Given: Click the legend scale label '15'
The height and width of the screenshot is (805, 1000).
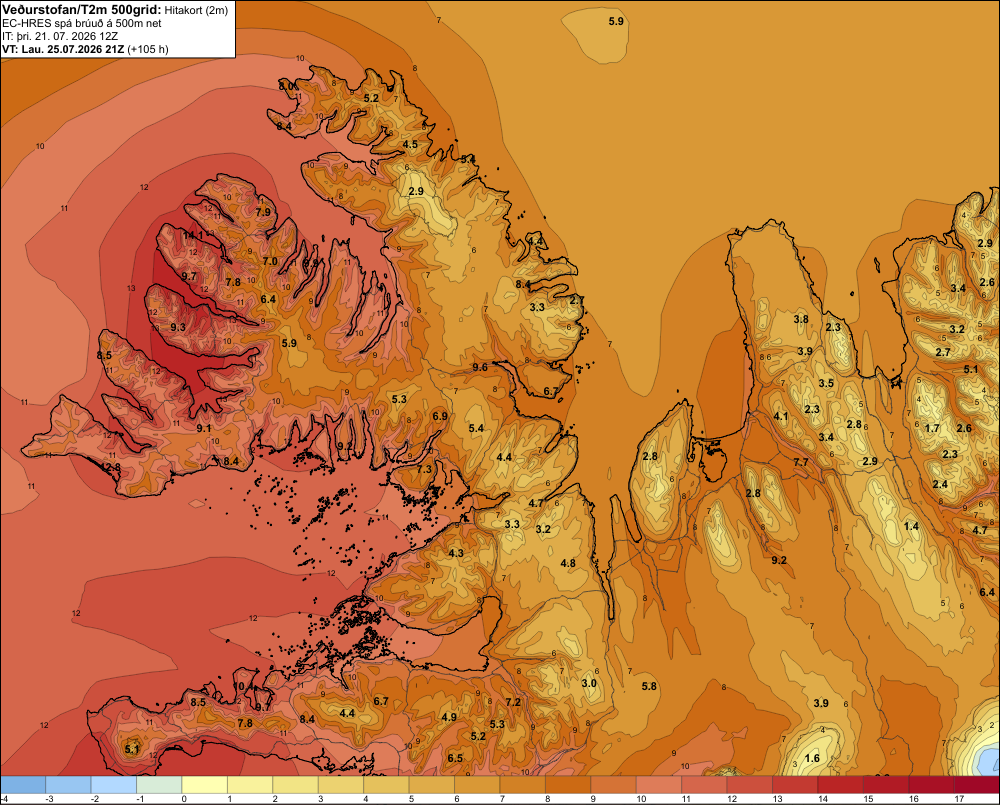Looking at the screenshot, I should [868, 799].
